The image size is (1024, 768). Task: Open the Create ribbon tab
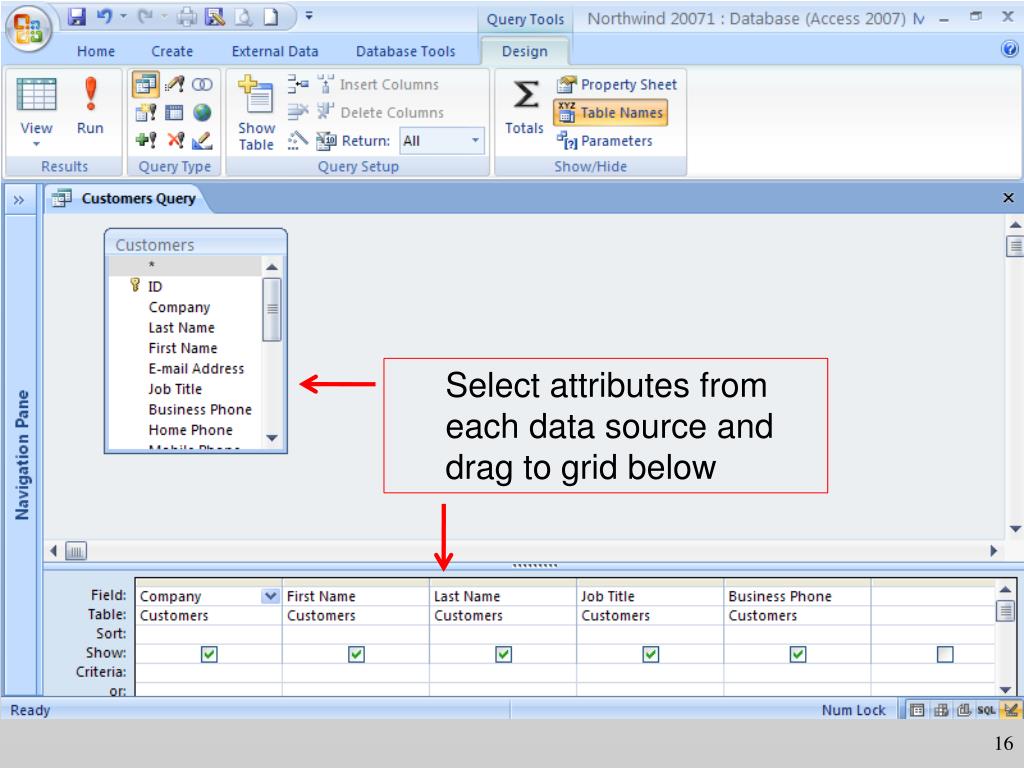click(x=172, y=51)
